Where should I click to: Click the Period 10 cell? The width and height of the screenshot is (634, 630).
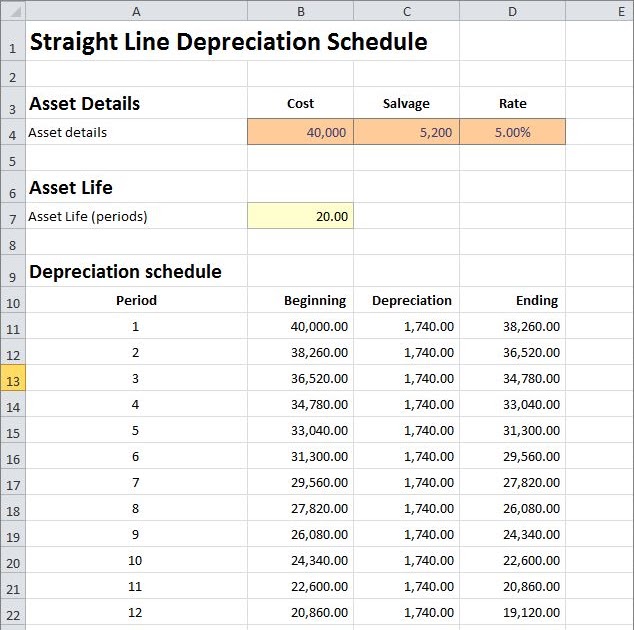click(x=136, y=560)
